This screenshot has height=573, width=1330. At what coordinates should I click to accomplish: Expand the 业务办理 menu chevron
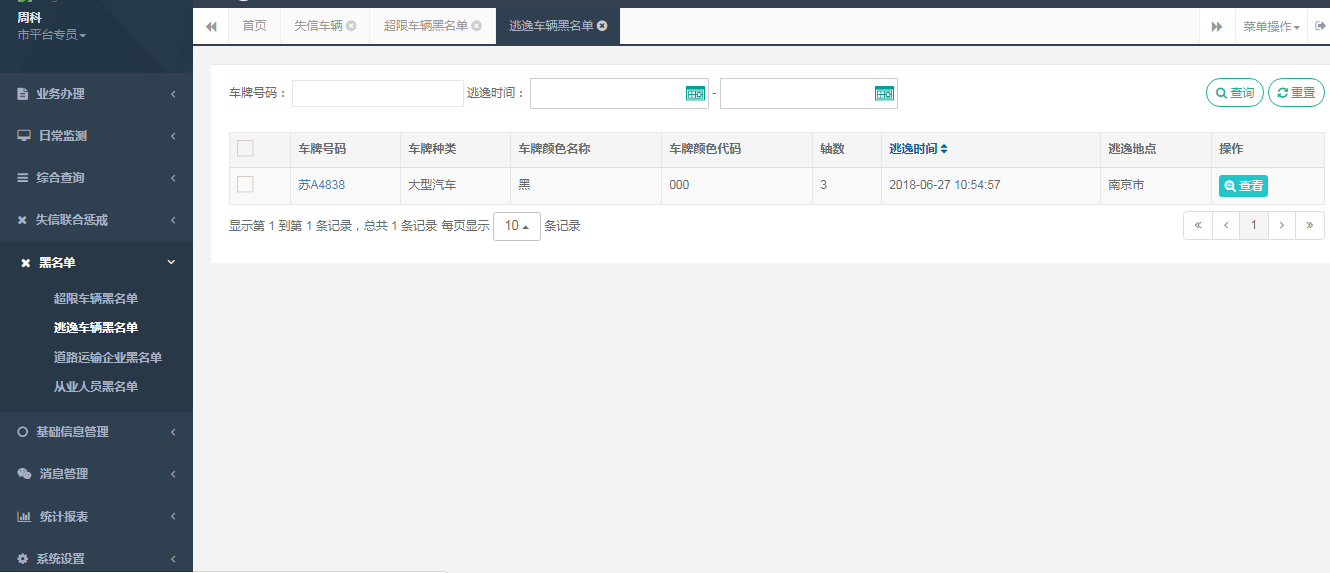(173, 94)
